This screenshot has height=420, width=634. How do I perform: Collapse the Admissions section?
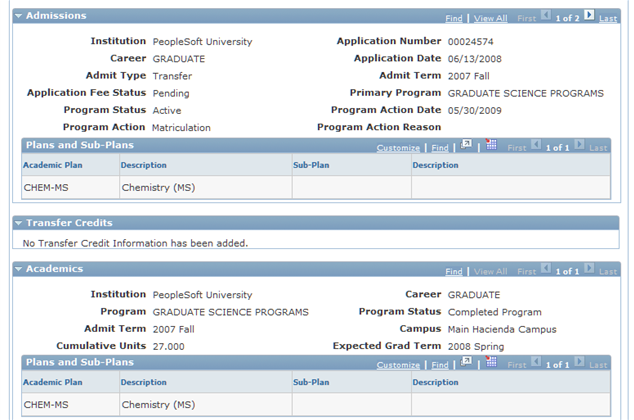pyautogui.click(x=18, y=16)
